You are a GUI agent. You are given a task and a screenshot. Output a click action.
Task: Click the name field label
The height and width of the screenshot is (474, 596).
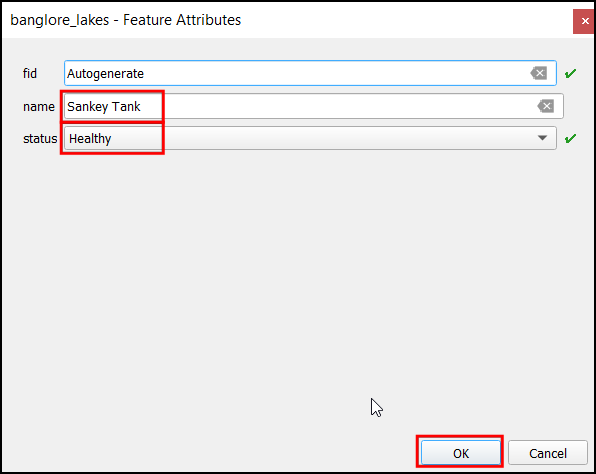39,106
